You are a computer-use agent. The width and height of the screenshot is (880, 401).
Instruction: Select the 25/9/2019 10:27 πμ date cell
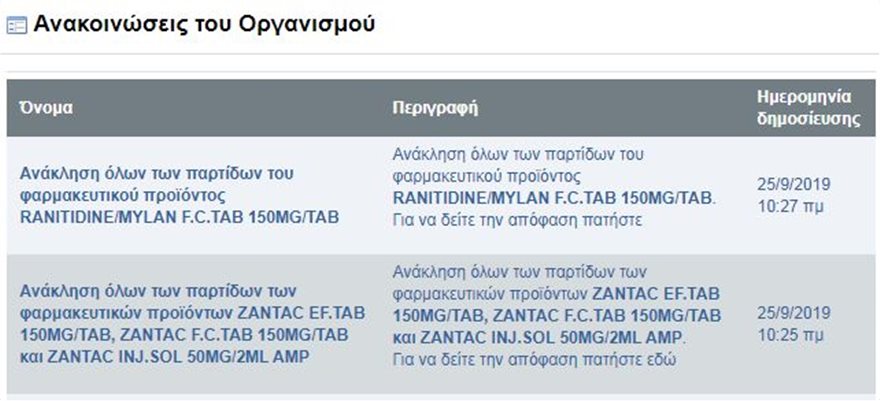pyautogui.click(x=793, y=196)
